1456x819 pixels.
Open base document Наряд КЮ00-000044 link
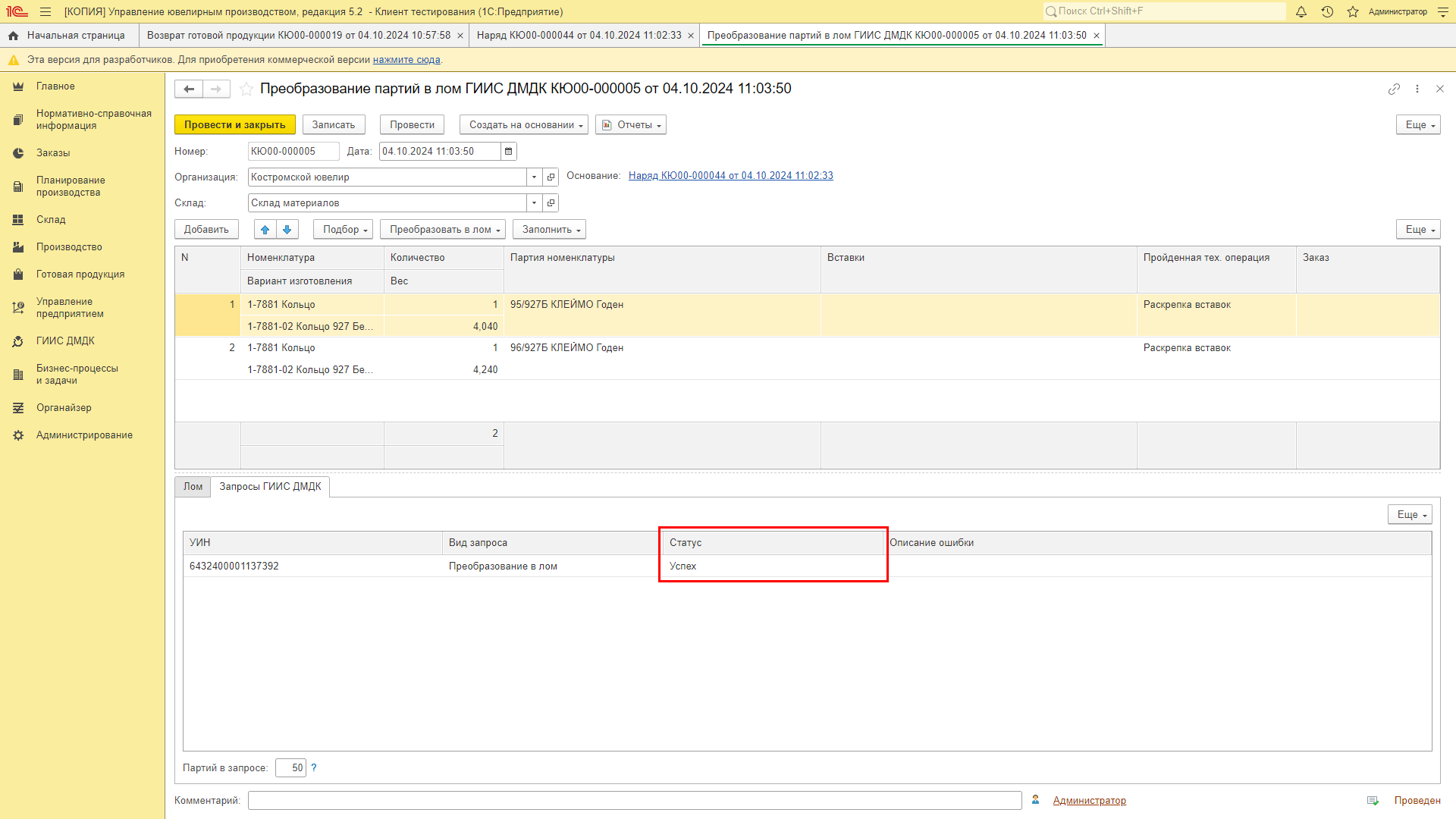point(730,176)
